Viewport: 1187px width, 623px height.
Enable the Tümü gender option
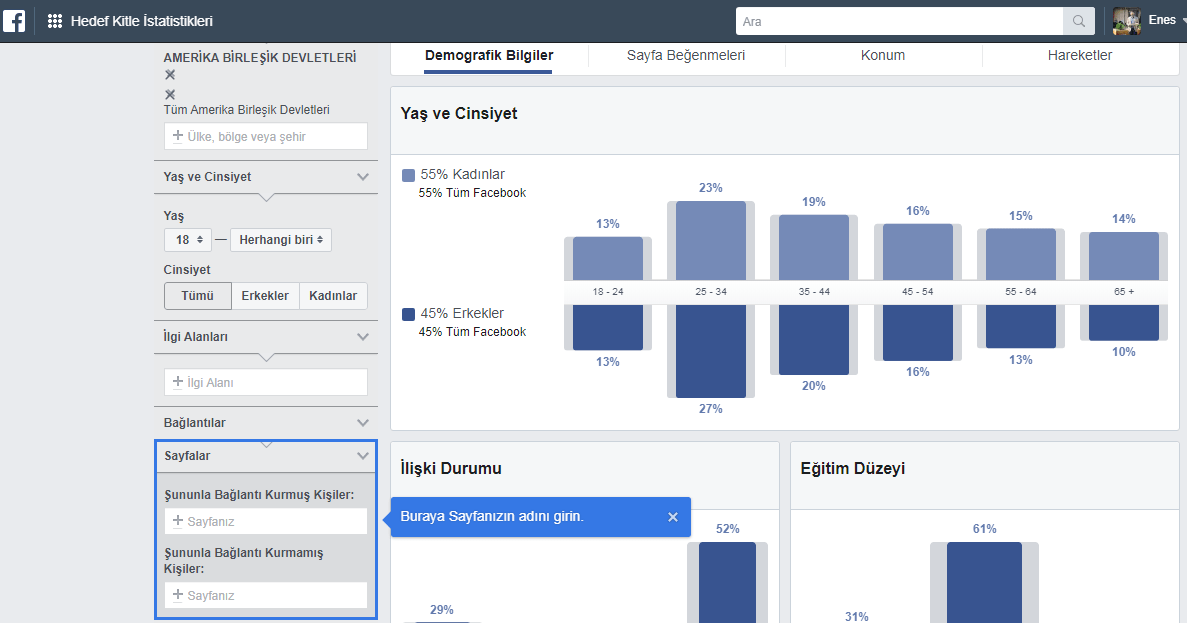[196, 295]
